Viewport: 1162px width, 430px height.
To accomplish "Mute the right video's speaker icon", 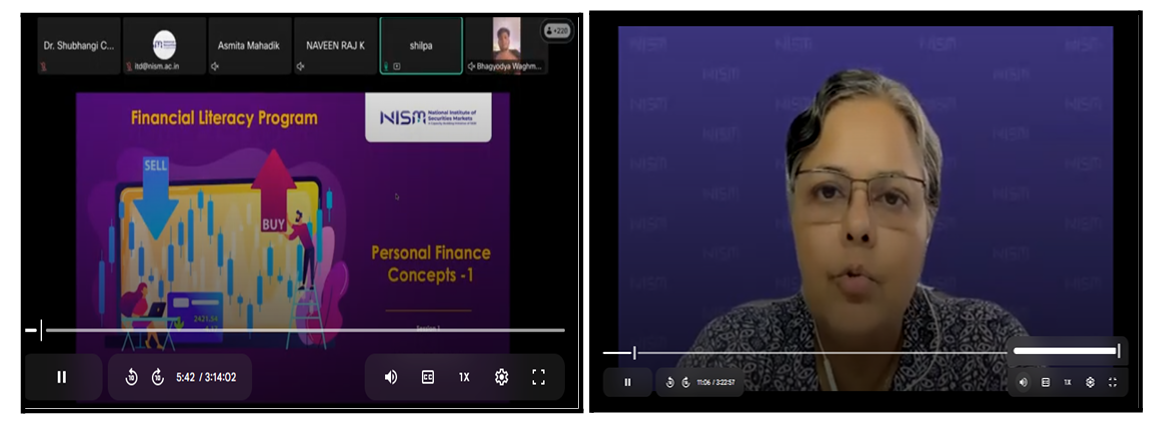I will click(x=1023, y=382).
